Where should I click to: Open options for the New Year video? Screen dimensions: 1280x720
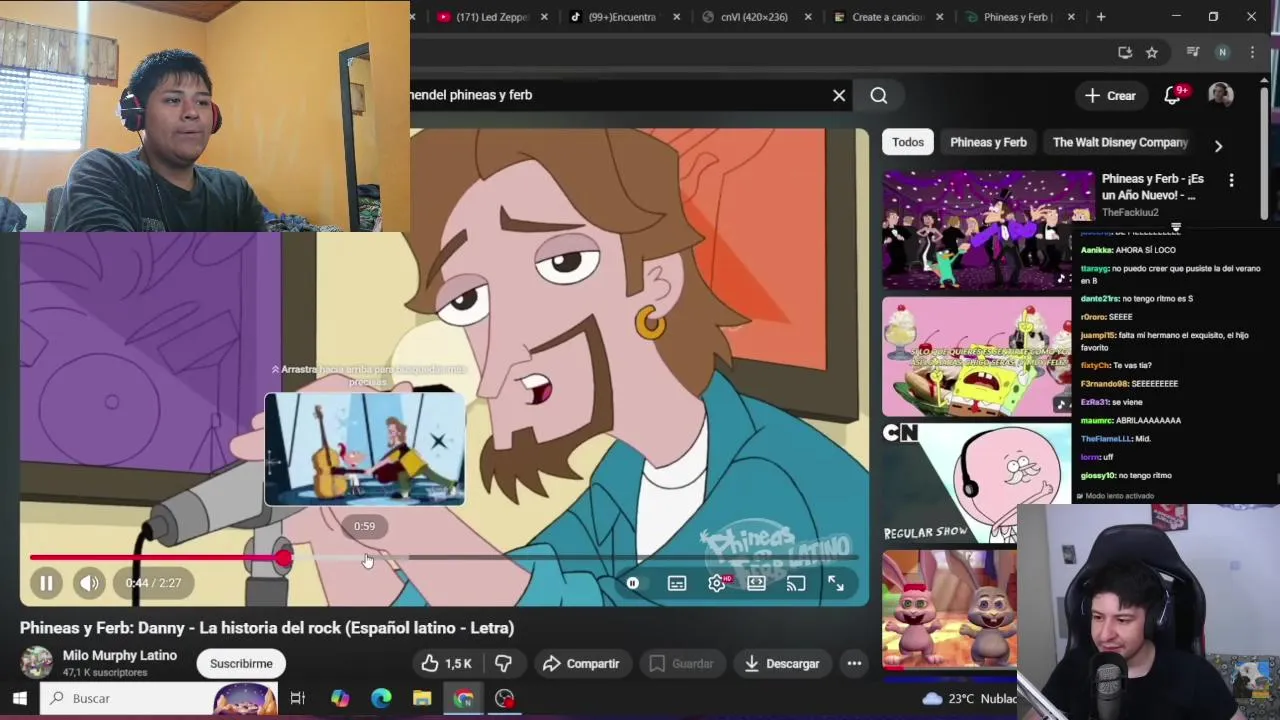pyautogui.click(x=1231, y=180)
